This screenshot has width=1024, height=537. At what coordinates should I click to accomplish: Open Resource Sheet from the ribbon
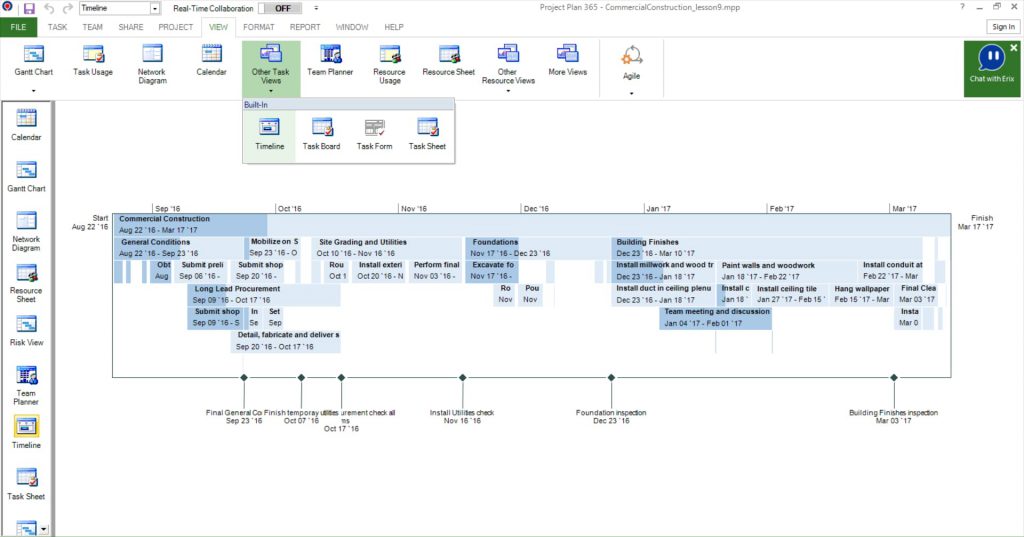(x=448, y=60)
